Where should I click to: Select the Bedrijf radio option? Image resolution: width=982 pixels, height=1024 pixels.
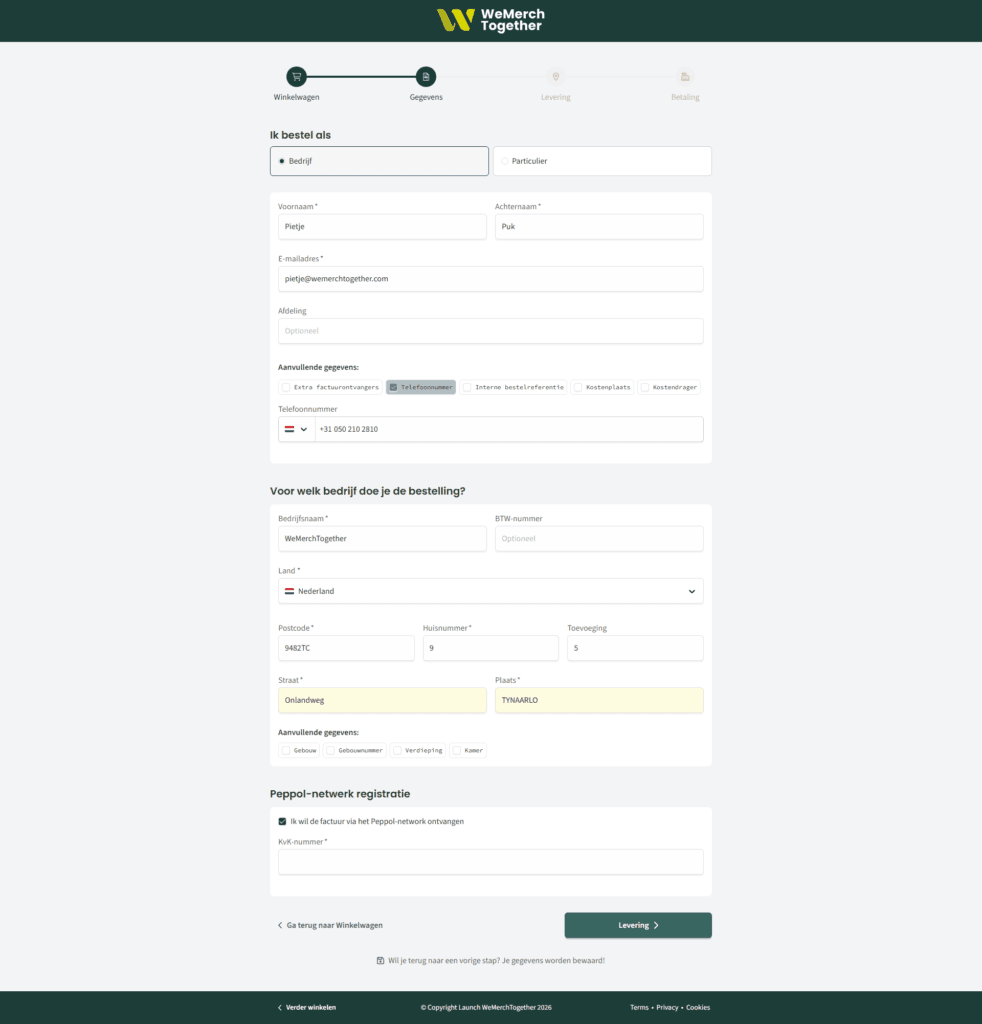[x=282, y=161]
